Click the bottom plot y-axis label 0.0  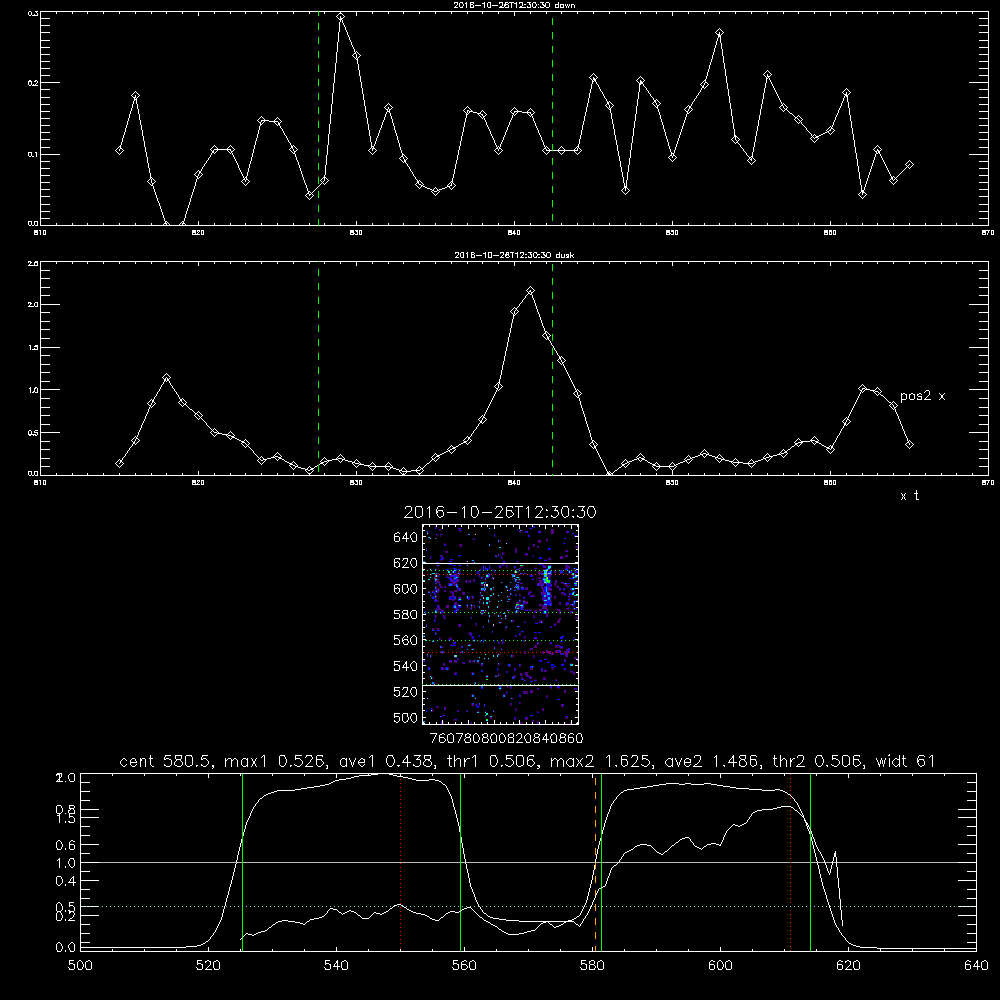coord(66,948)
